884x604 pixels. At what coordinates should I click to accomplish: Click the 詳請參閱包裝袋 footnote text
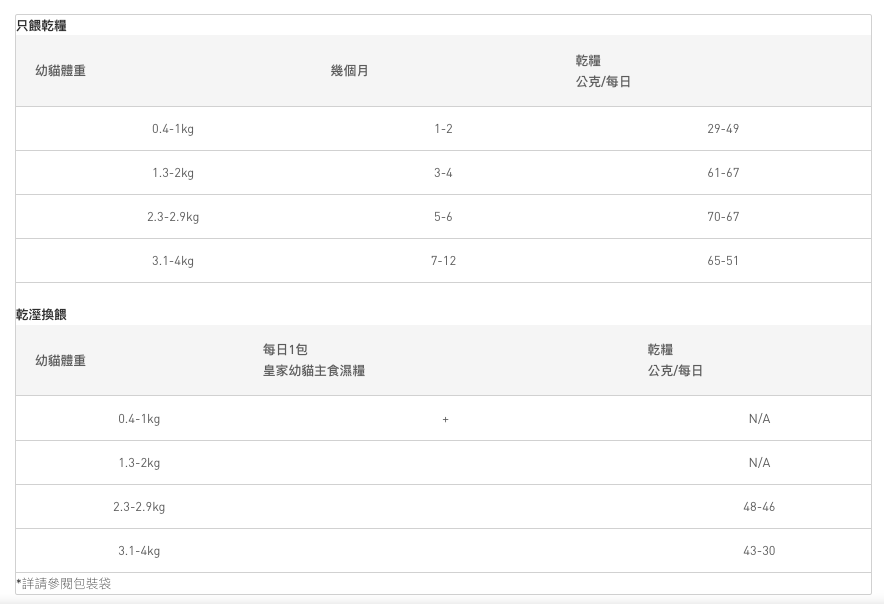point(64,583)
